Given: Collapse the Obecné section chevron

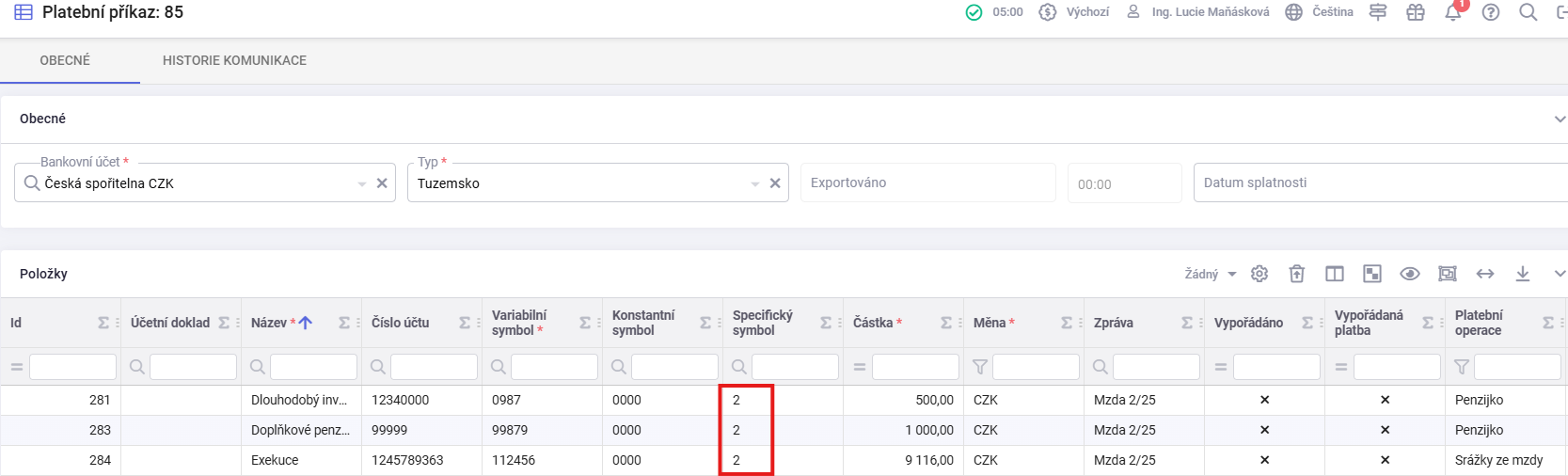Looking at the screenshot, I should (1560, 119).
